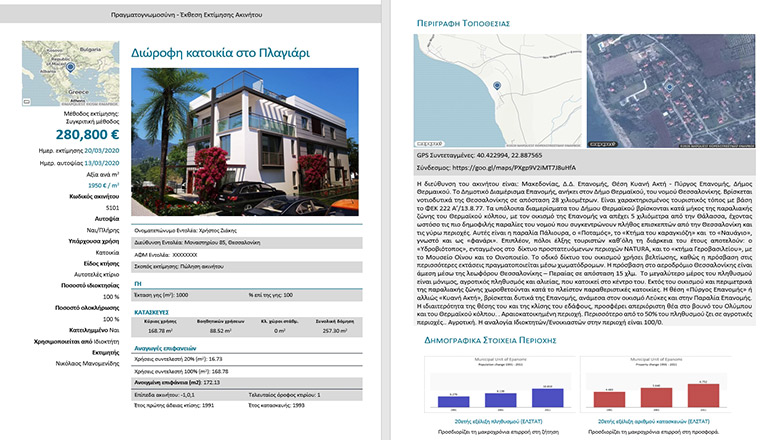Click the 'Χρησιμοποιείται από Ιδιοκτήτη' line

pos(77,341)
